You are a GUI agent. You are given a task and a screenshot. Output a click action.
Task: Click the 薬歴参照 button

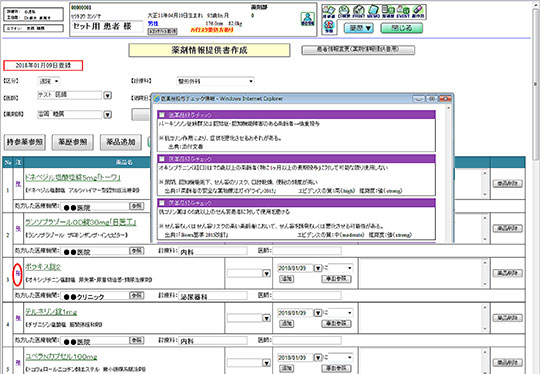tap(73, 142)
